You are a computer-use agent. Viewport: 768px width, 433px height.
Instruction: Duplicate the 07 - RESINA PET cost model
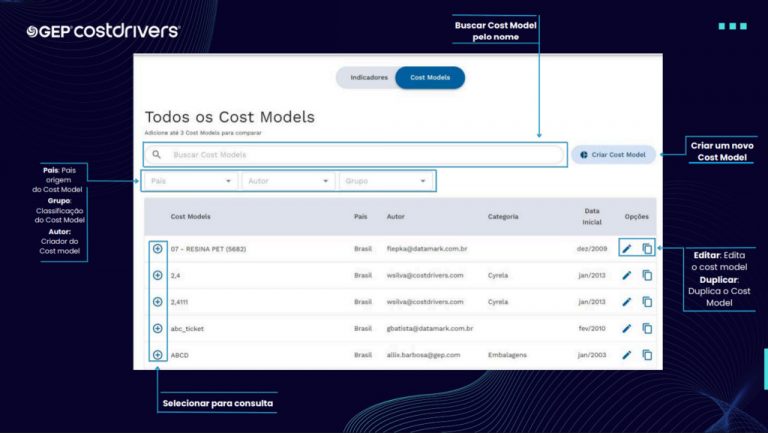tap(647, 249)
